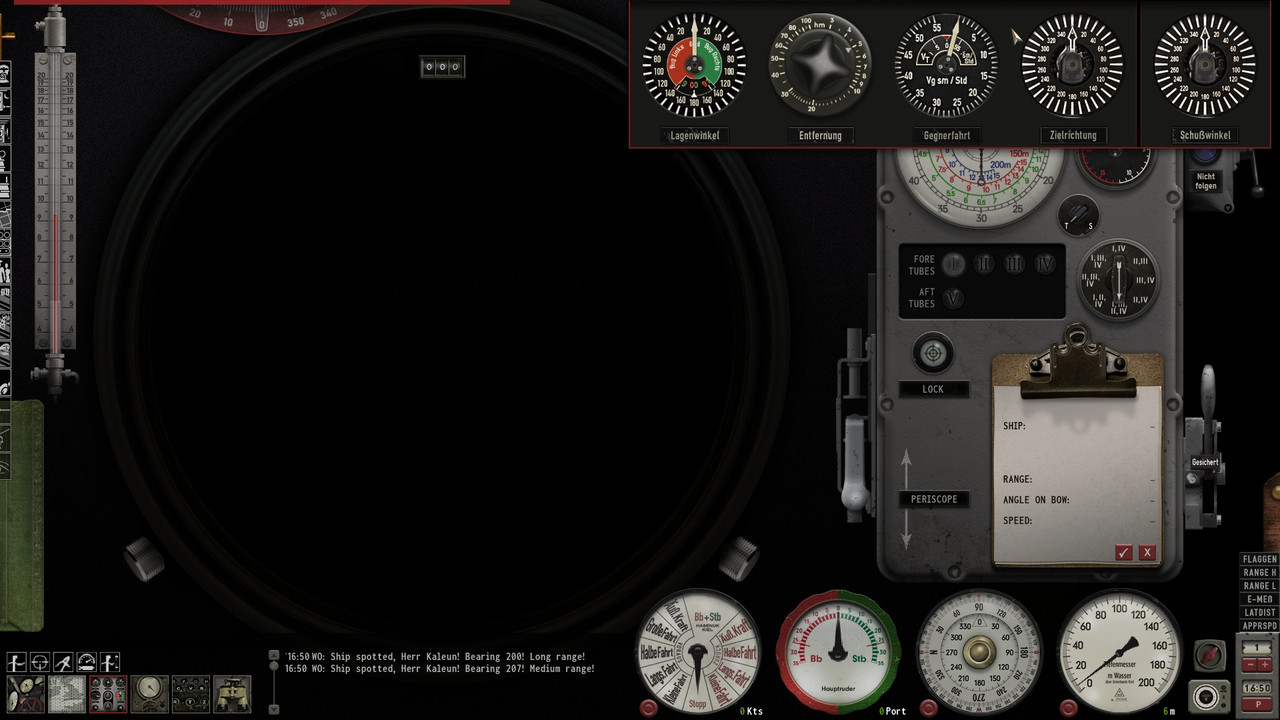This screenshot has width=1280, height=720.
Task: Select fore torpedo tube III
Action: [x=1015, y=264]
